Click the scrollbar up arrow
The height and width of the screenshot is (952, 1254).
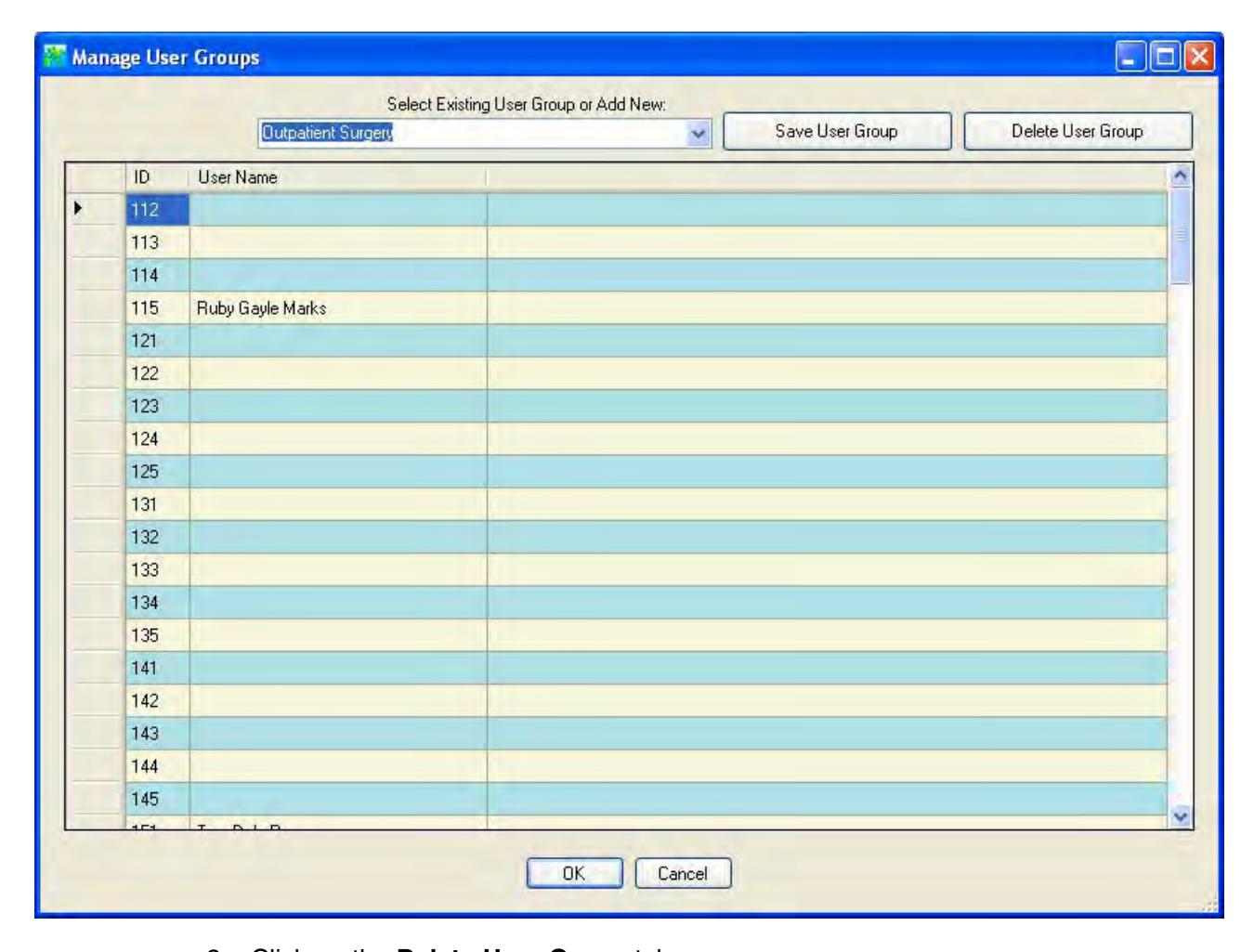[x=1182, y=175]
